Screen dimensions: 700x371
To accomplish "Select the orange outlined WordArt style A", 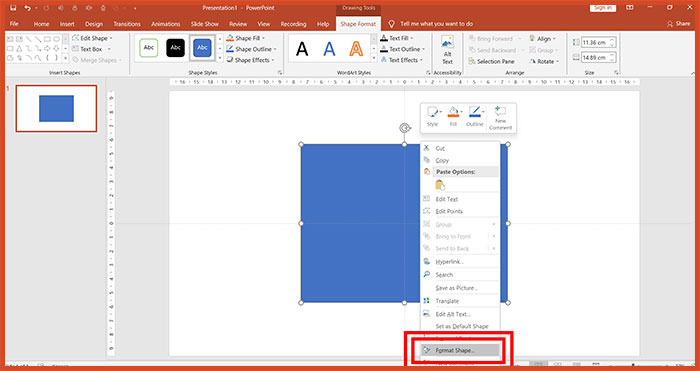I will click(x=356, y=49).
